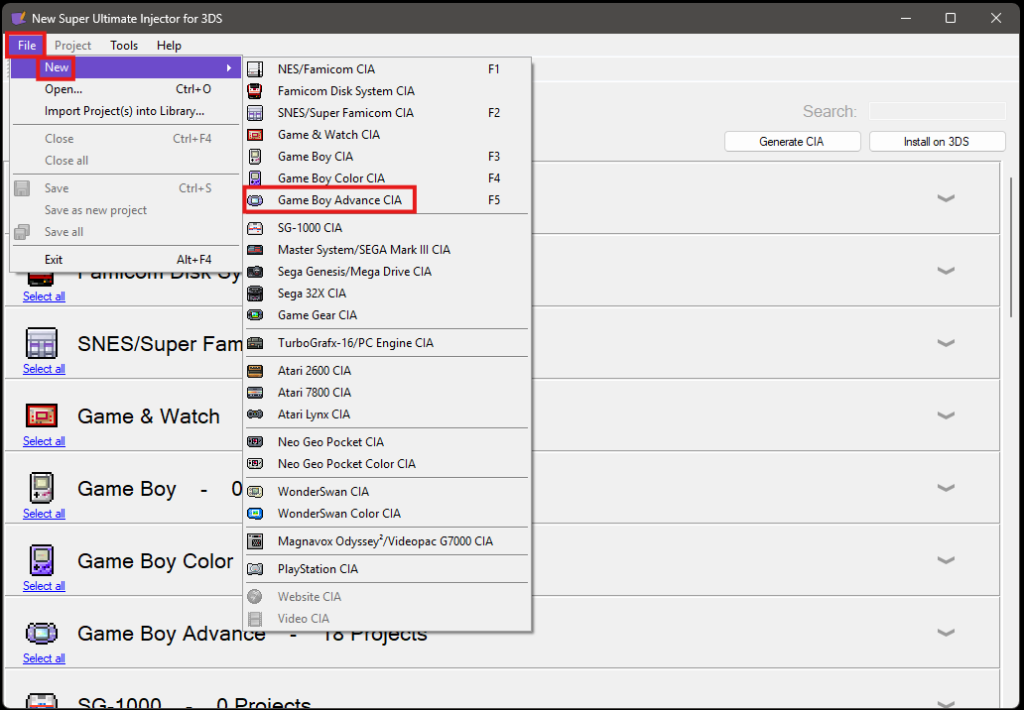Click the Sega 32X CIA icon

tap(255, 293)
